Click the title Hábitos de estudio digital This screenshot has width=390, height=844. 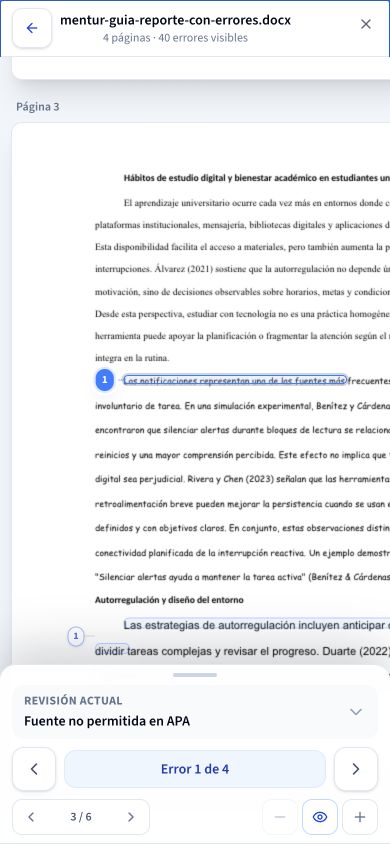[x=257, y=178]
